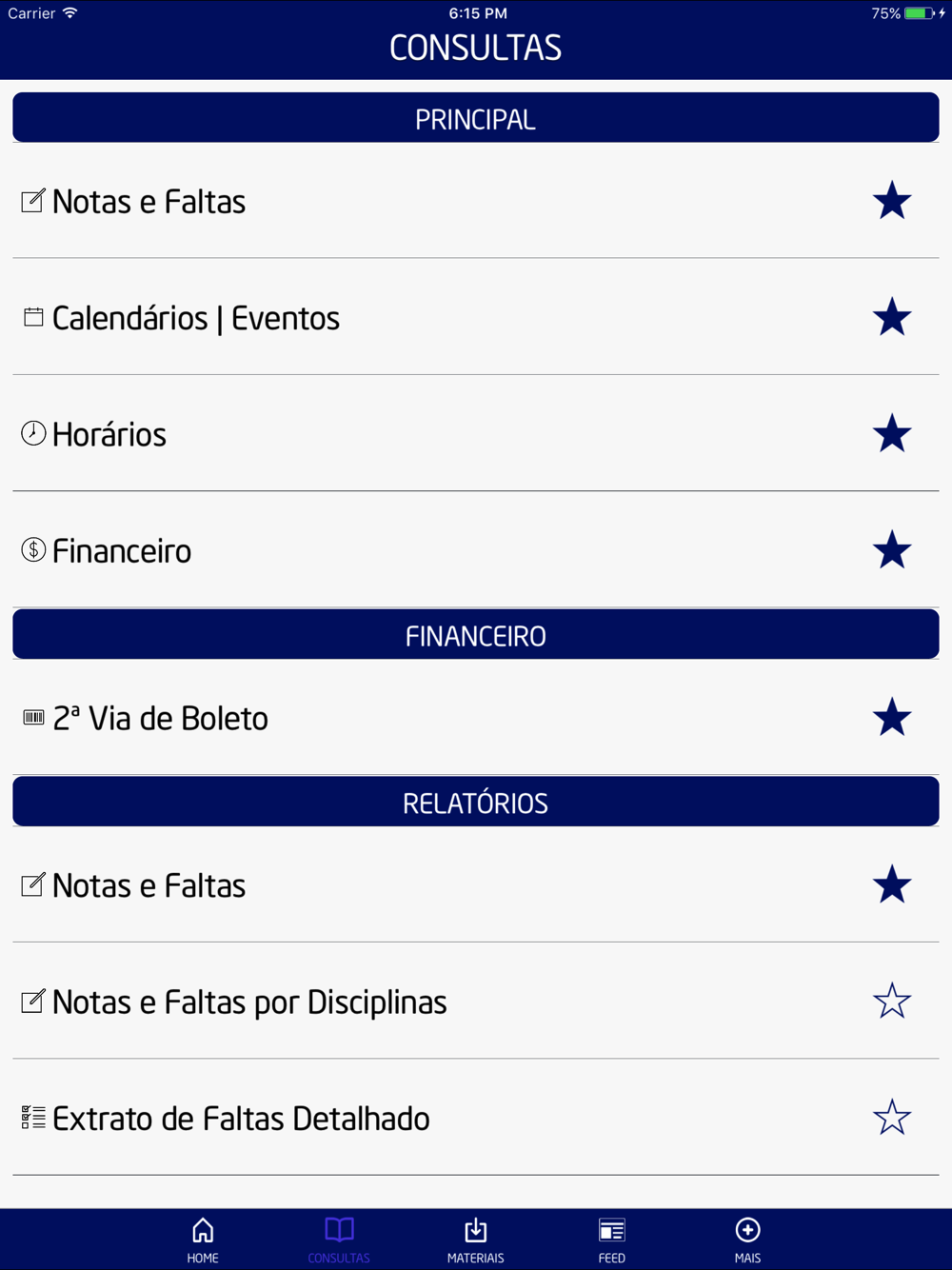Tap the clock icon beside Horários
Viewport: 952px width, 1270px height.
click(33, 434)
